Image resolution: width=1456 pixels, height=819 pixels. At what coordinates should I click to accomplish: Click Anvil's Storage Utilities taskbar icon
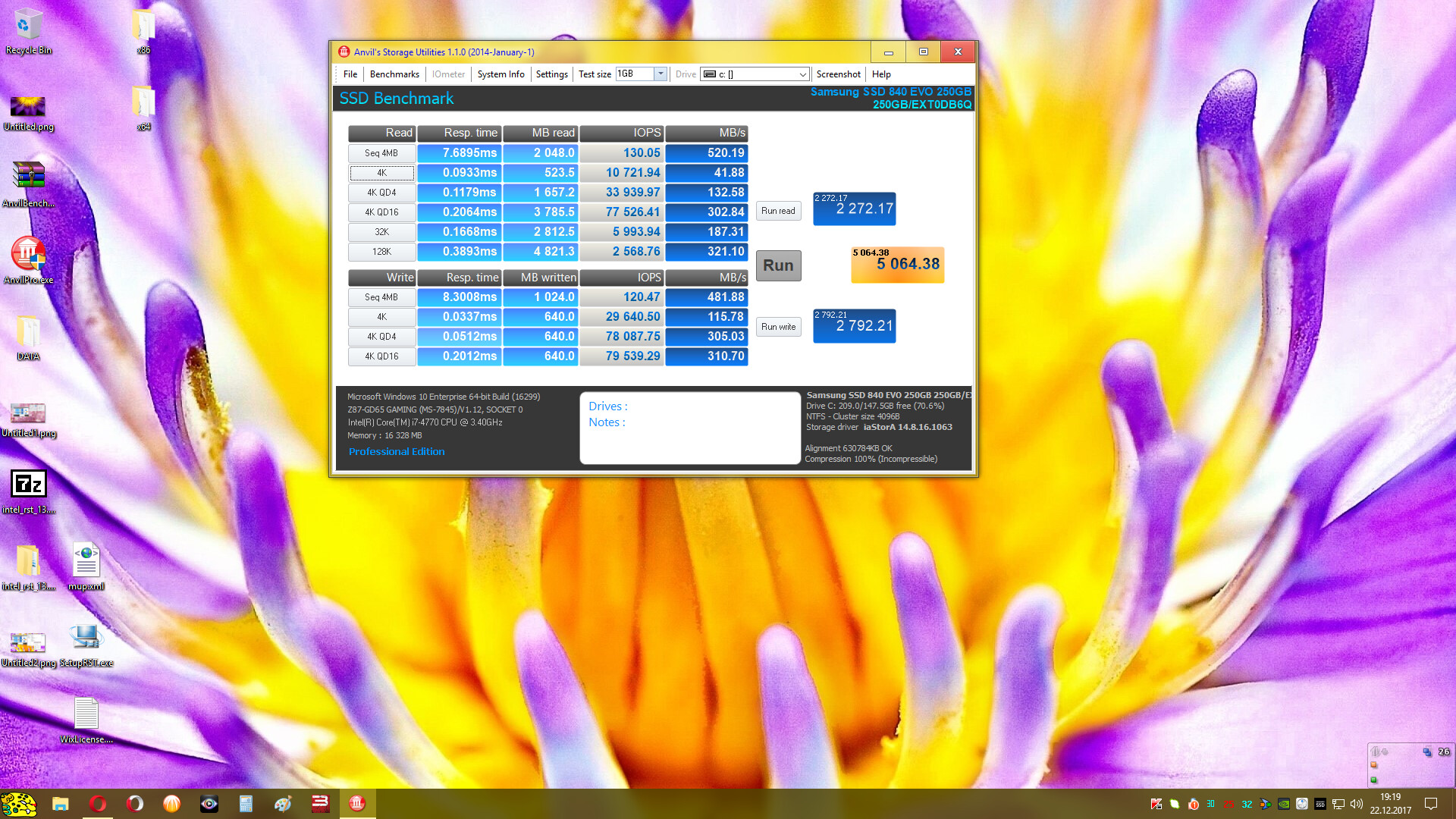point(357,804)
